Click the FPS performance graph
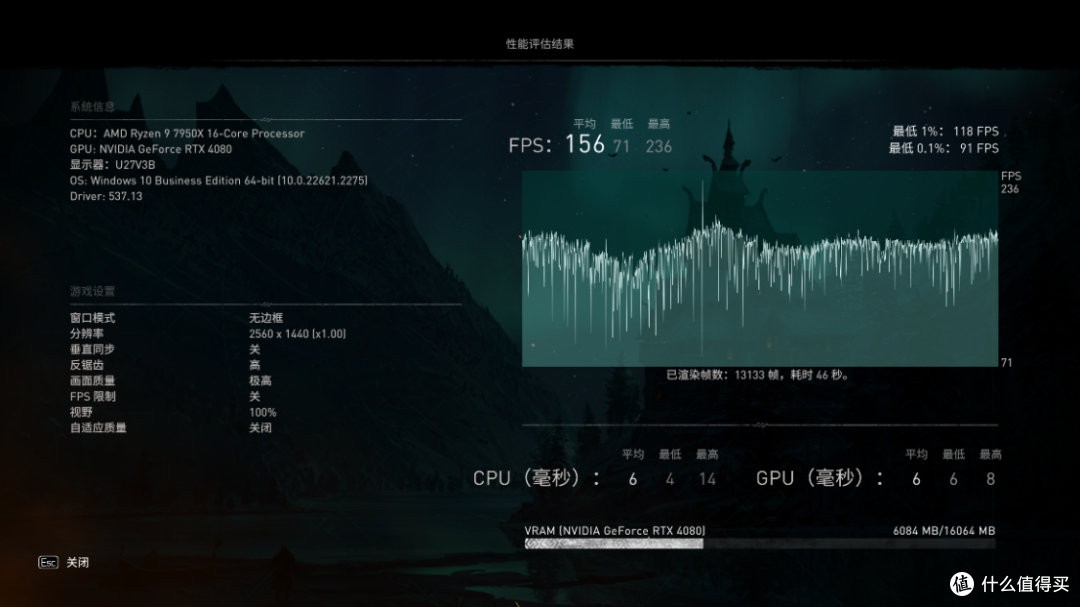The height and width of the screenshot is (607, 1080). (x=760, y=269)
